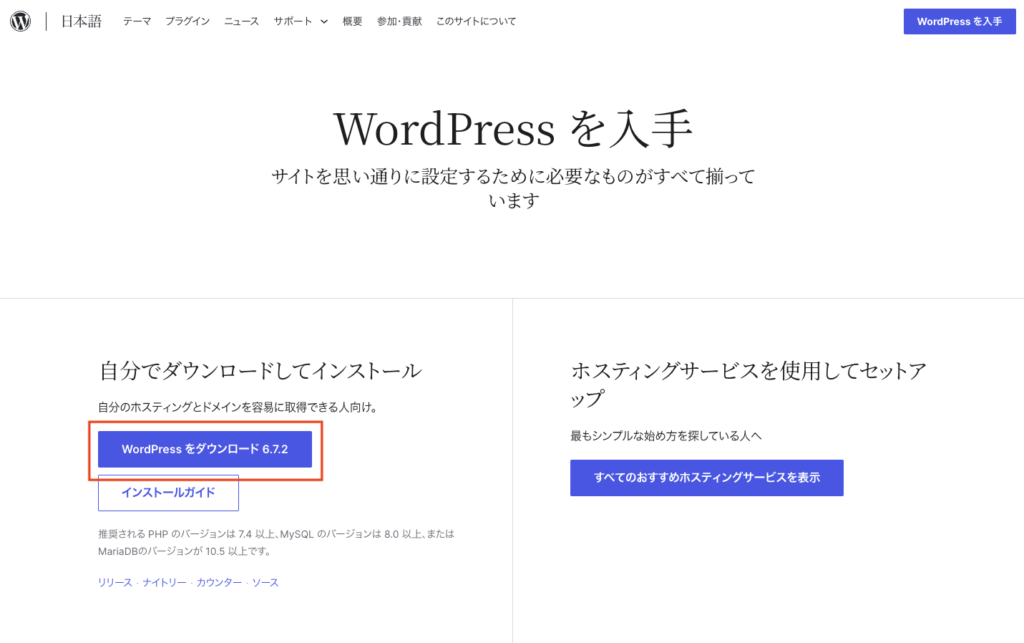
Task: Open the プラグイン menu item
Action: pyautogui.click(x=187, y=21)
